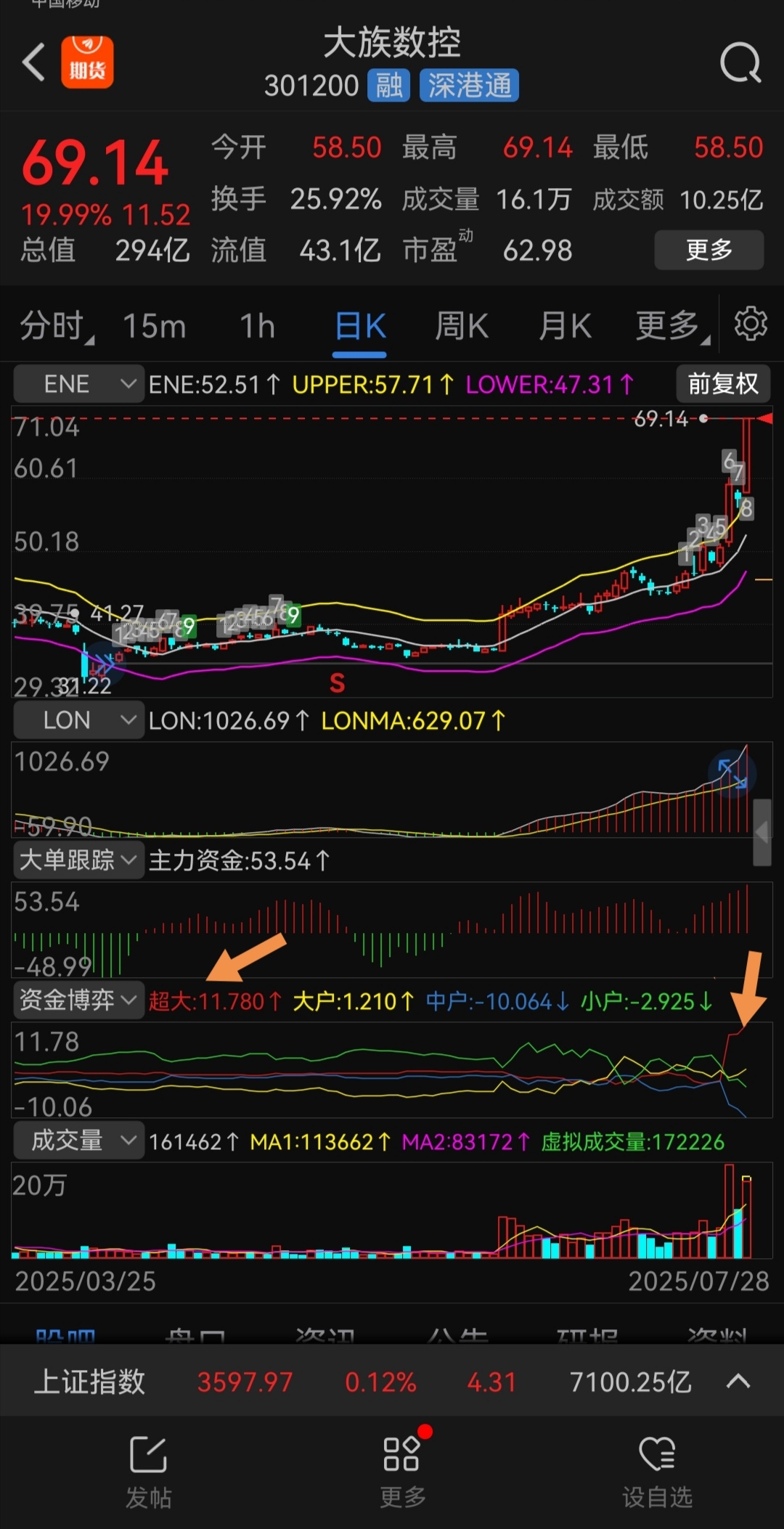Open chart settings gear icon
This screenshot has height=1529, width=784.
[x=751, y=324]
